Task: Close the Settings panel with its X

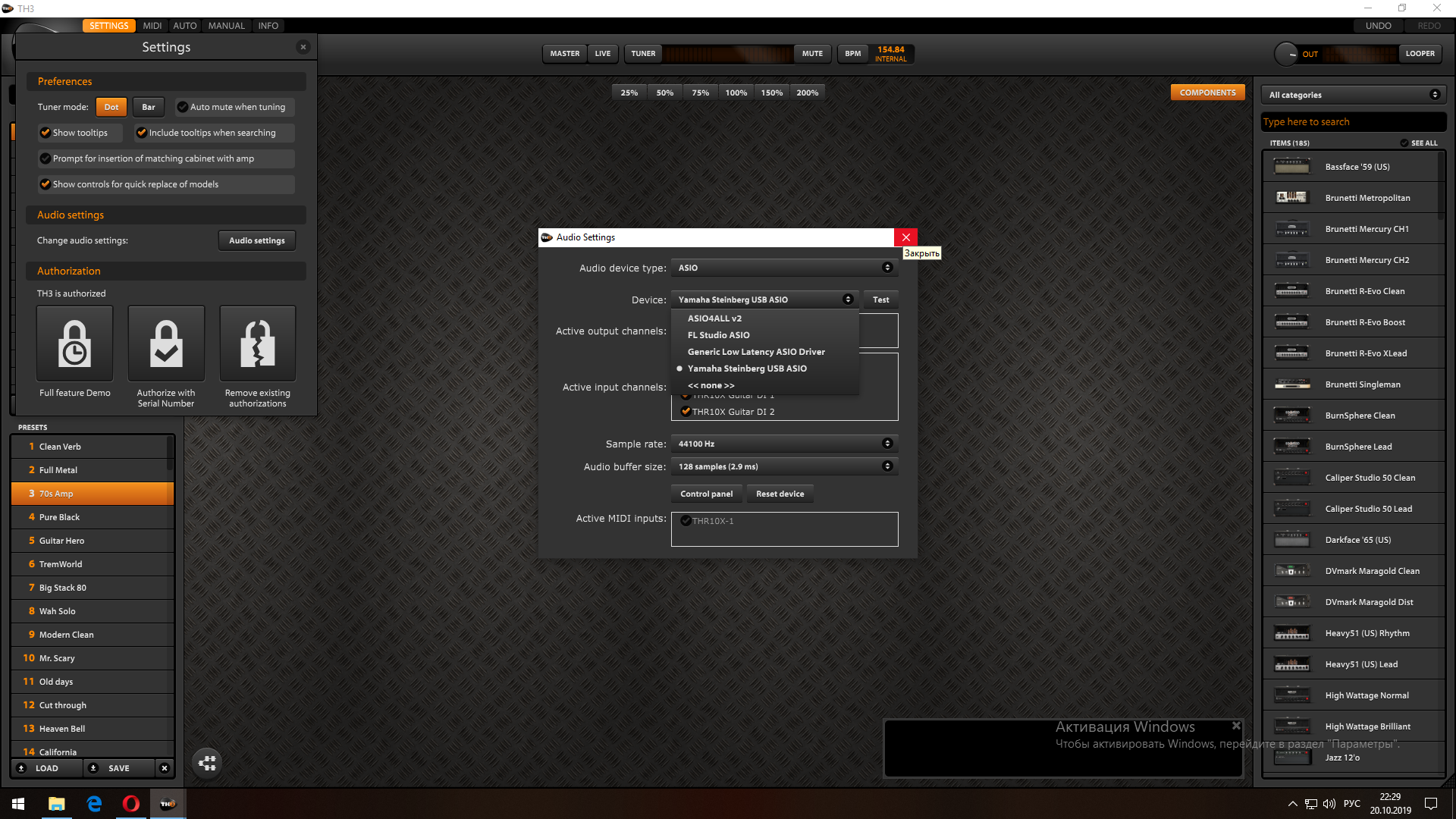Action: 303,47
